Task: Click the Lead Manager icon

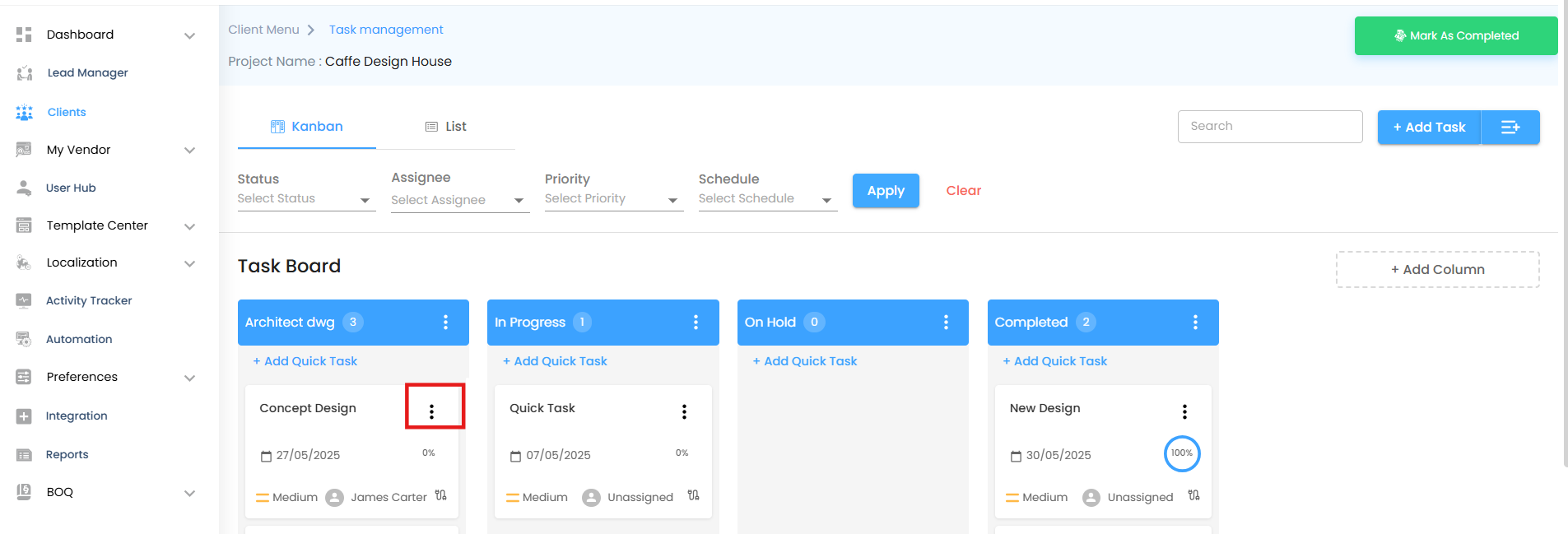Action: click(x=24, y=73)
